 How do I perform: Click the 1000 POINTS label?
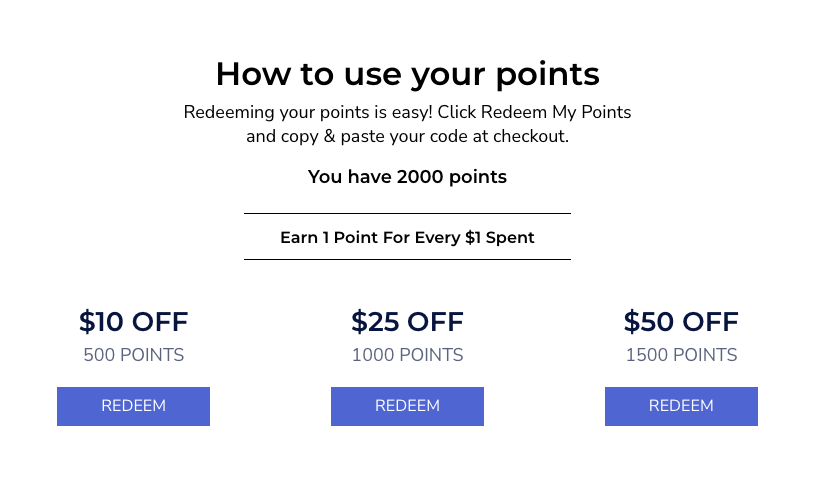407,355
